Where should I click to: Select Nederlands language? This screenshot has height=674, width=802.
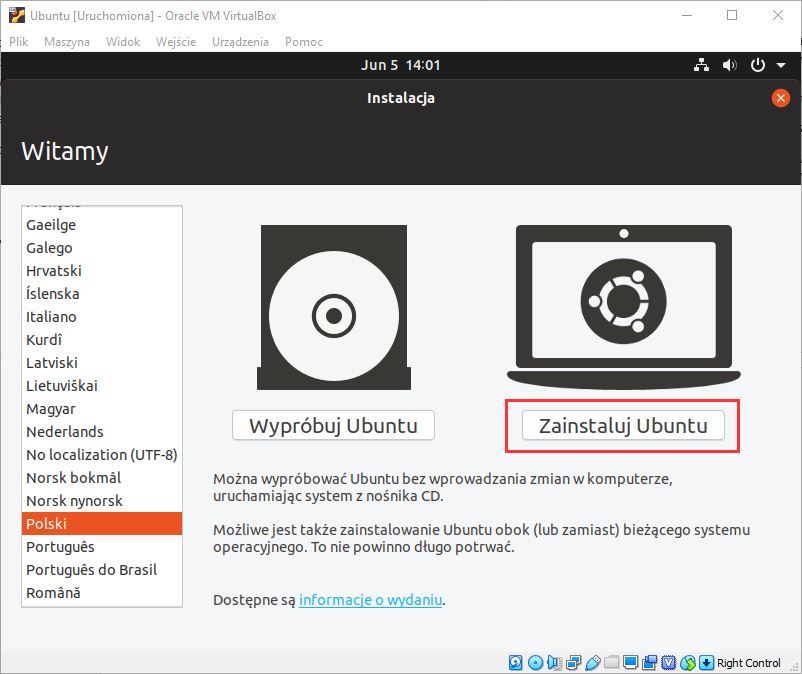pos(102,432)
